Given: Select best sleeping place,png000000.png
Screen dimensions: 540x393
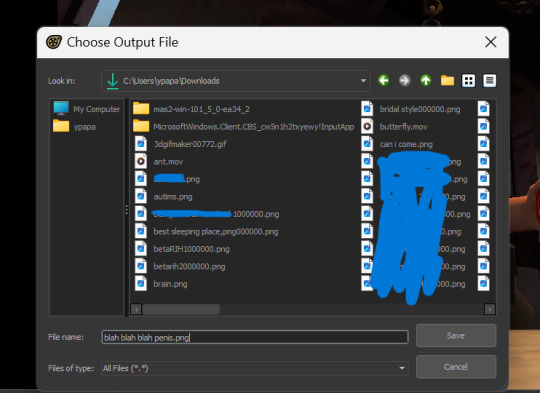Looking at the screenshot, I should 206,231.
